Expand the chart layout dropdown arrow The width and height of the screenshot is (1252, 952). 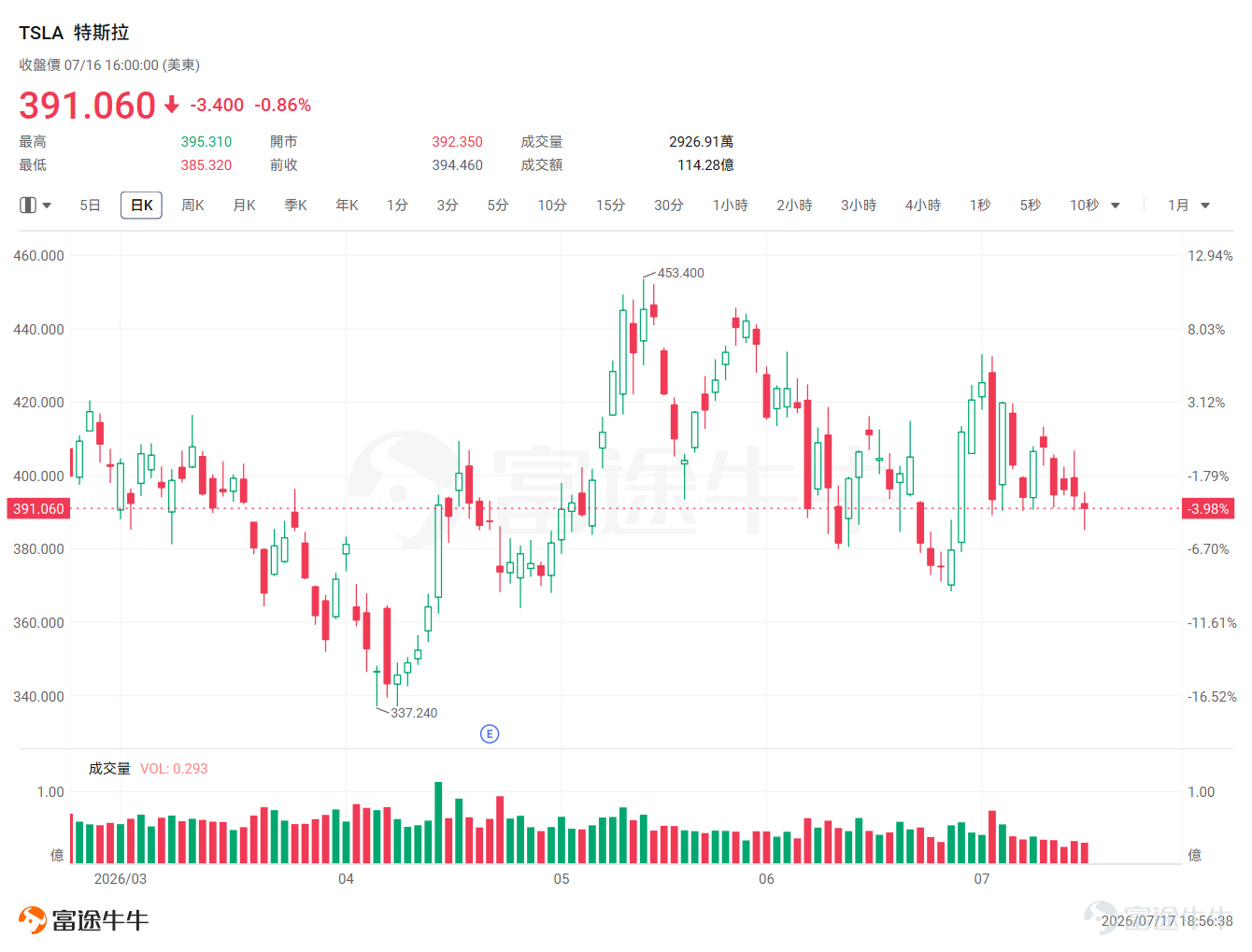click(x=47, y=206)
